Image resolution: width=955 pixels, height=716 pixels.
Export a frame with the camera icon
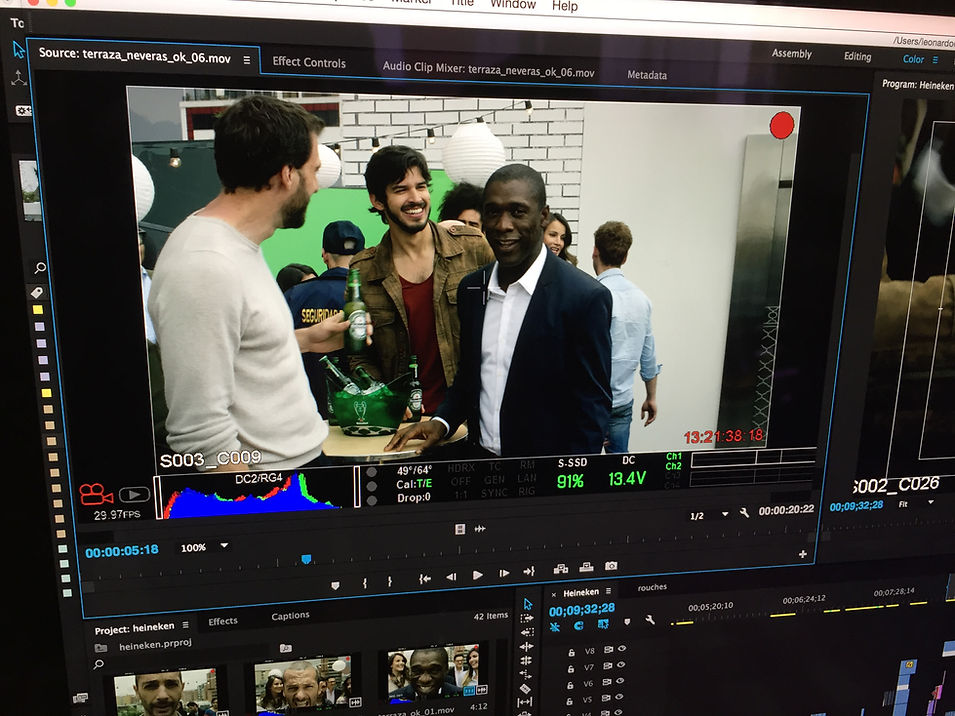coord(611,566)
